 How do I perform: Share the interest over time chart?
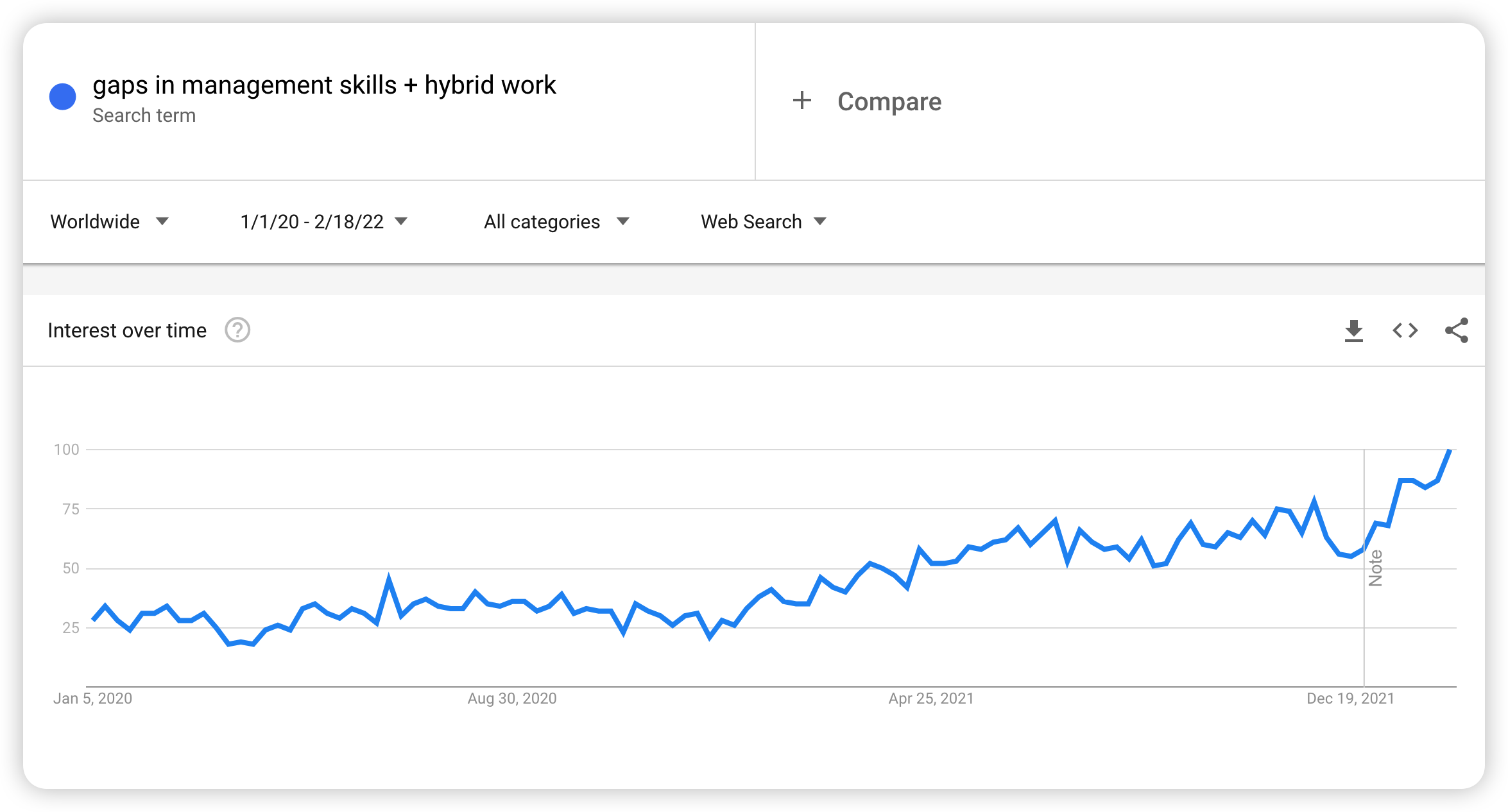[x=1456, y=331]
